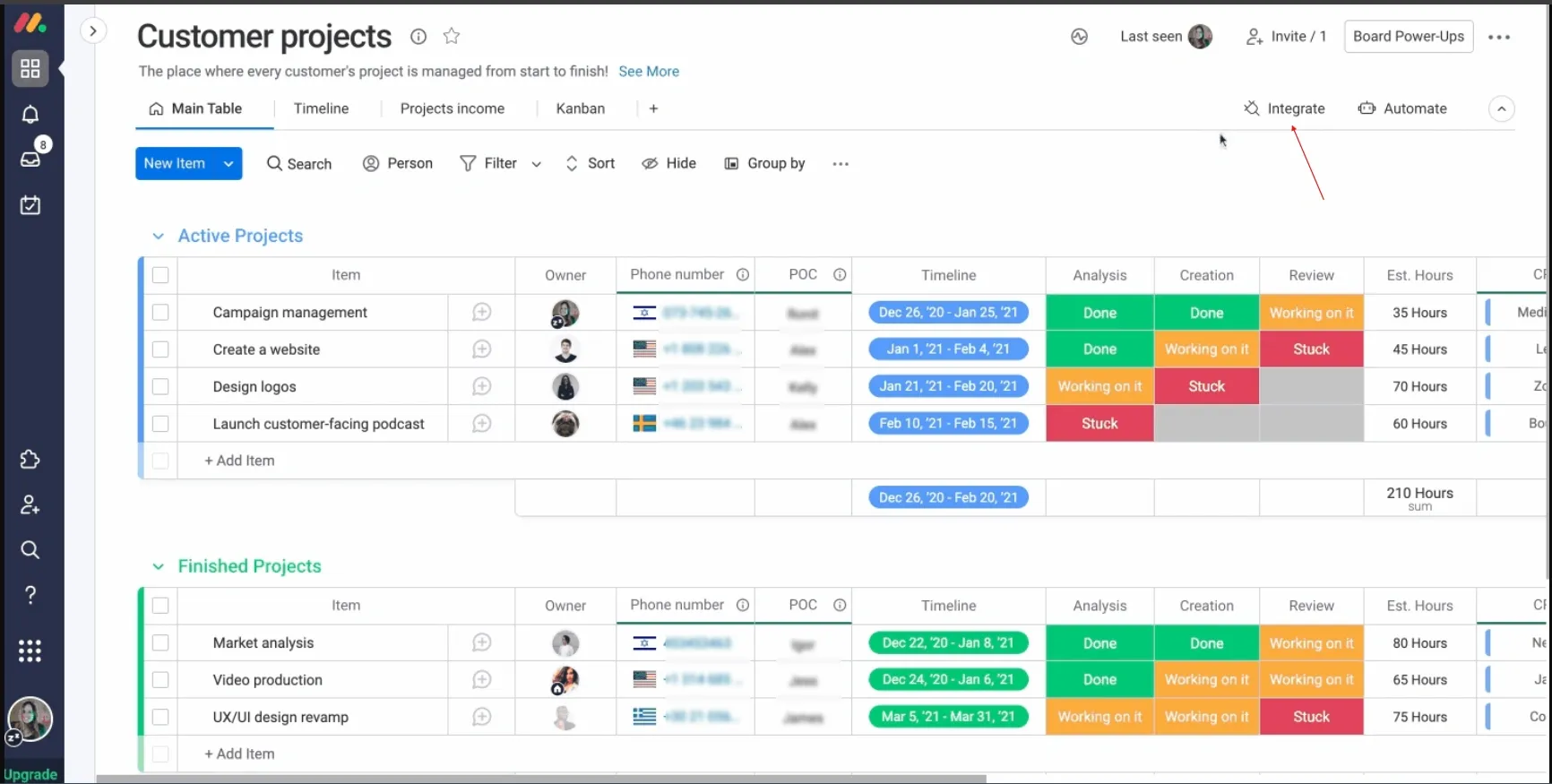This screenshot has width=1552, height=784.
Task: Collapse the Finished Projects group
Action: tap(159, 567)
